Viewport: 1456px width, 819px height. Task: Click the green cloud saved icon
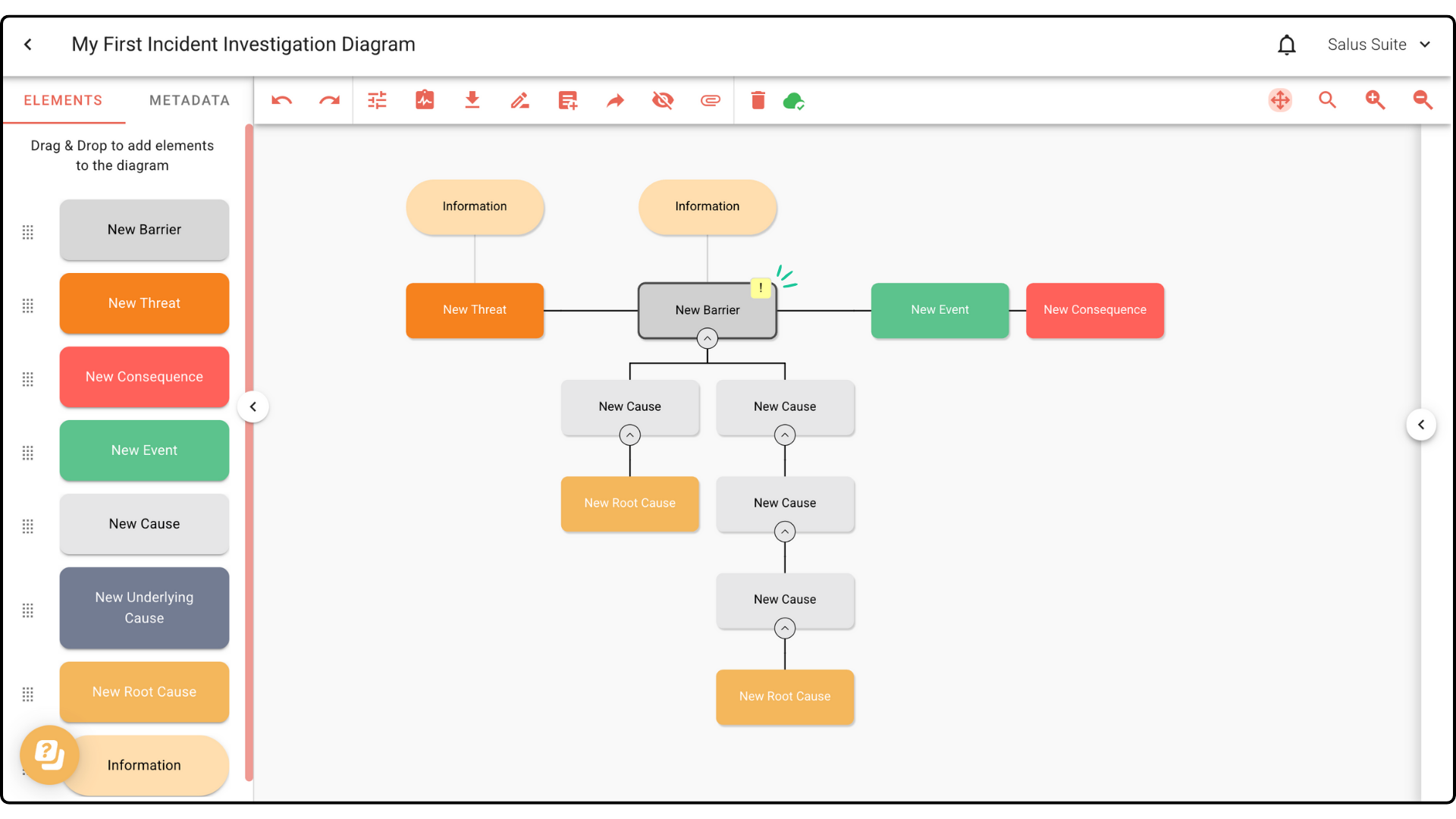(x=793, y=100)
